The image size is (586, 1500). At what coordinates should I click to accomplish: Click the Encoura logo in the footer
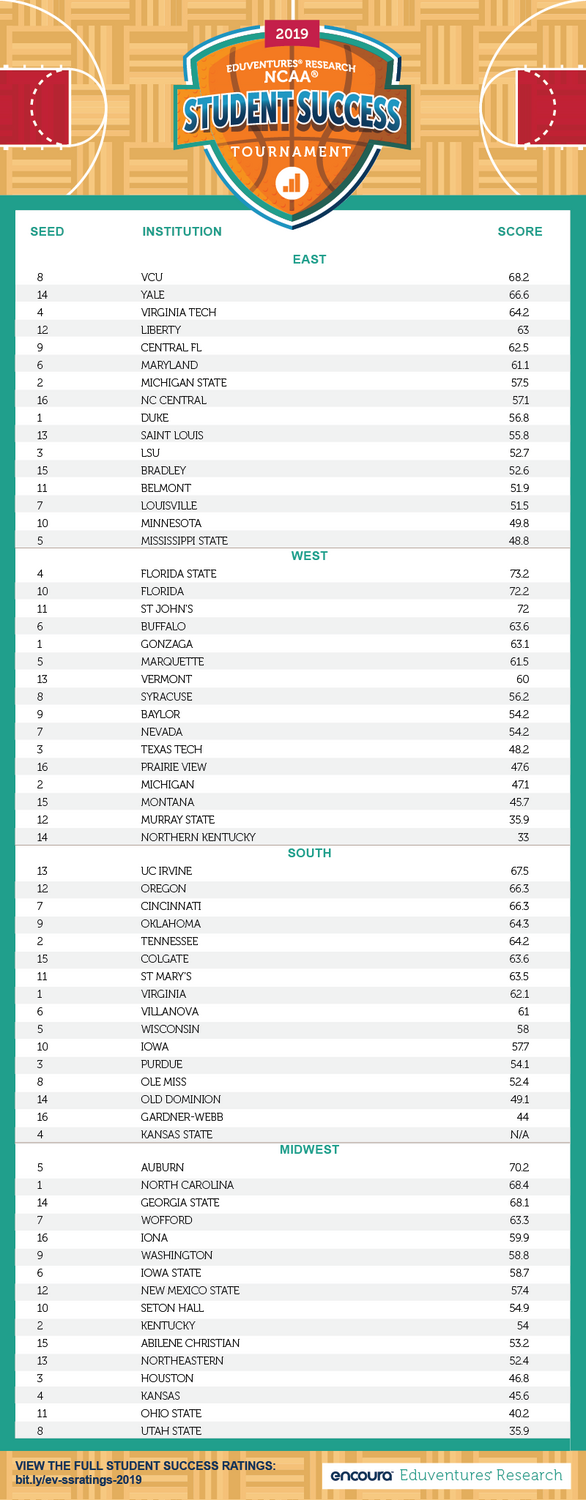point(362,1474)
